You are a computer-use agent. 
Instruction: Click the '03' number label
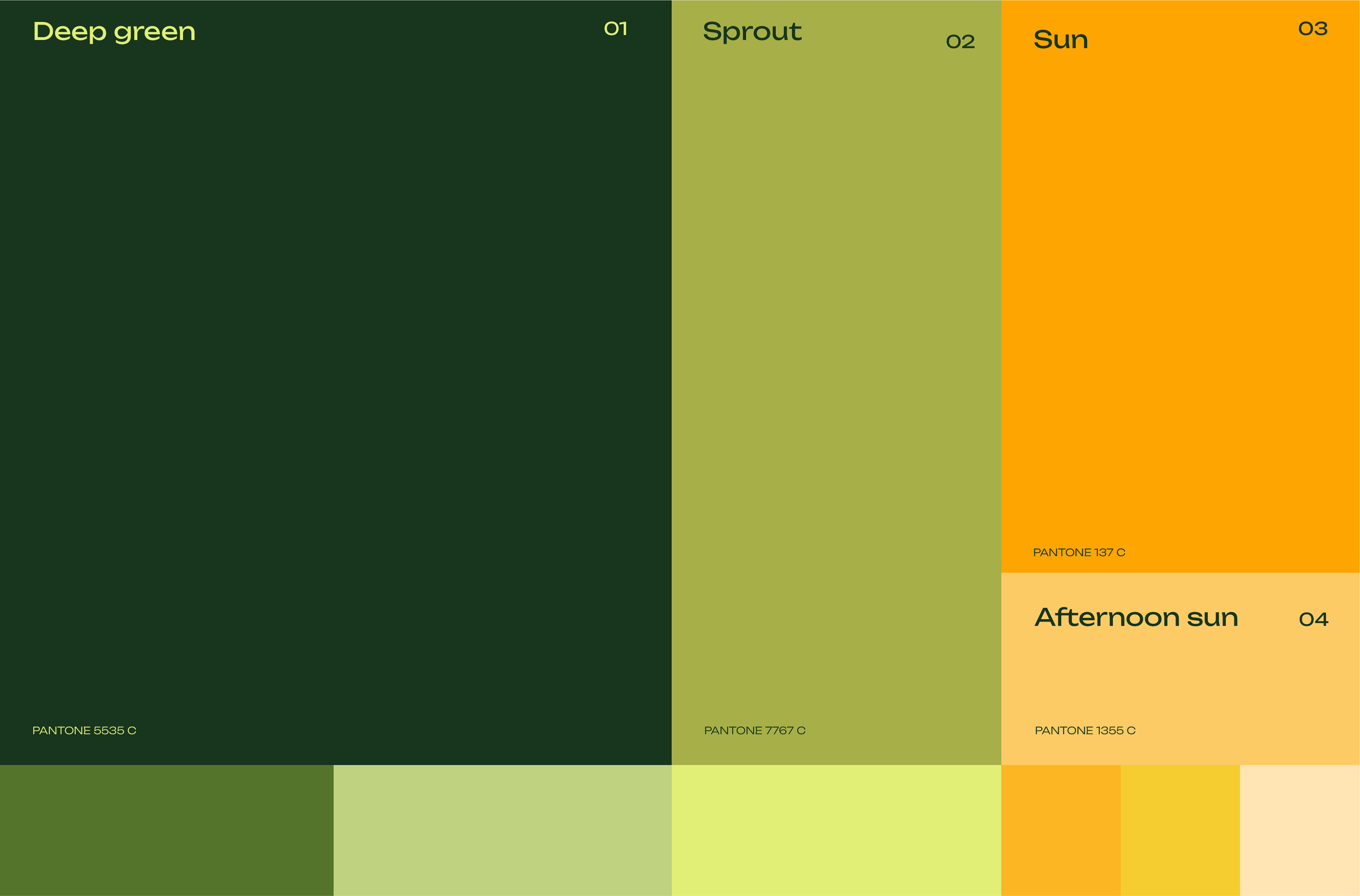(x=1313, y=29)
